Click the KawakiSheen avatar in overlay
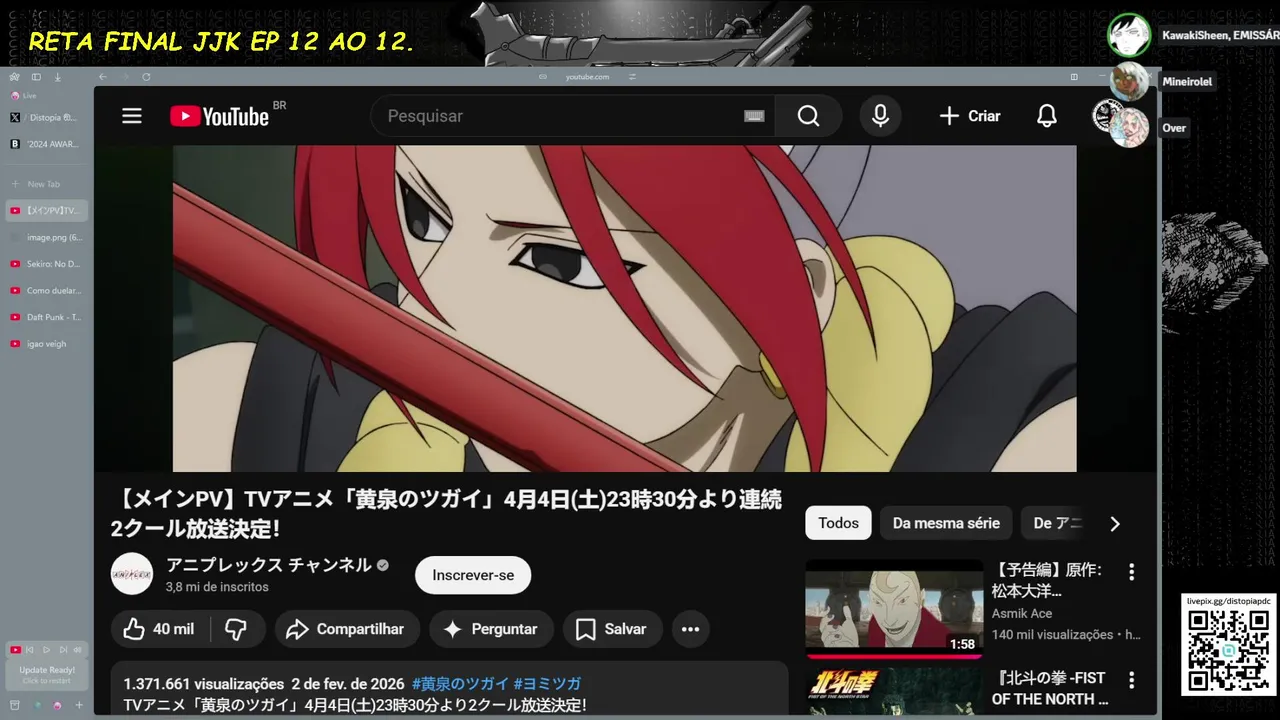 tap(1129, 35)
